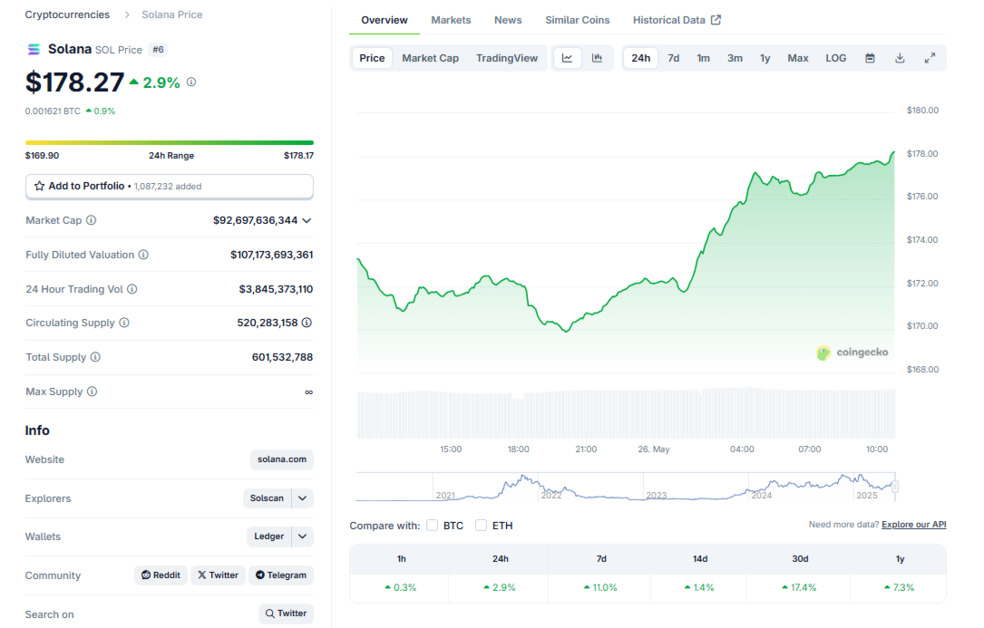Click Add to Portfolio button
This screenshot has width=984, height=628.
169,186
